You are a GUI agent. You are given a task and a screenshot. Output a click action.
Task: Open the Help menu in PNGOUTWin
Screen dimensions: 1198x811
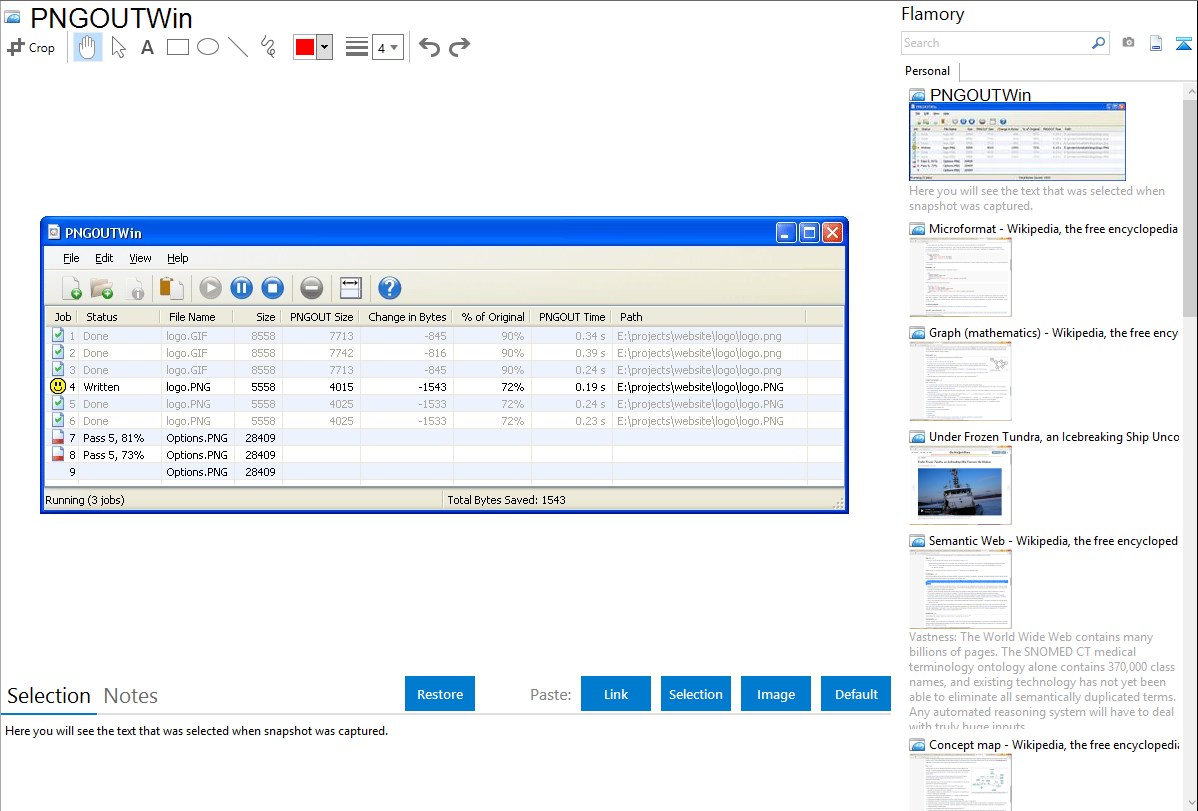177,258
